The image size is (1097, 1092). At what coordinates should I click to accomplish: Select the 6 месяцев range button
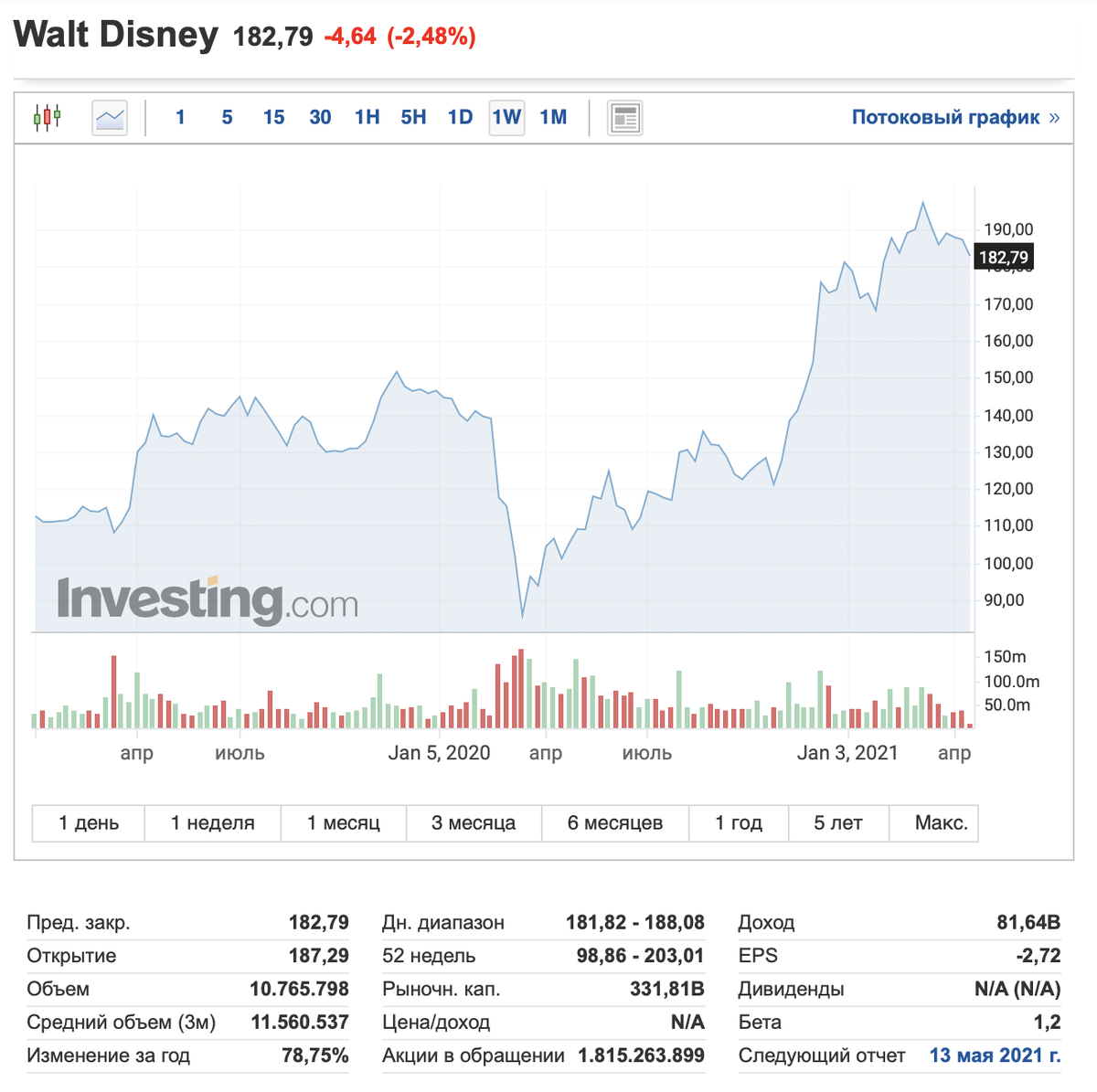(x=615, y=822)
